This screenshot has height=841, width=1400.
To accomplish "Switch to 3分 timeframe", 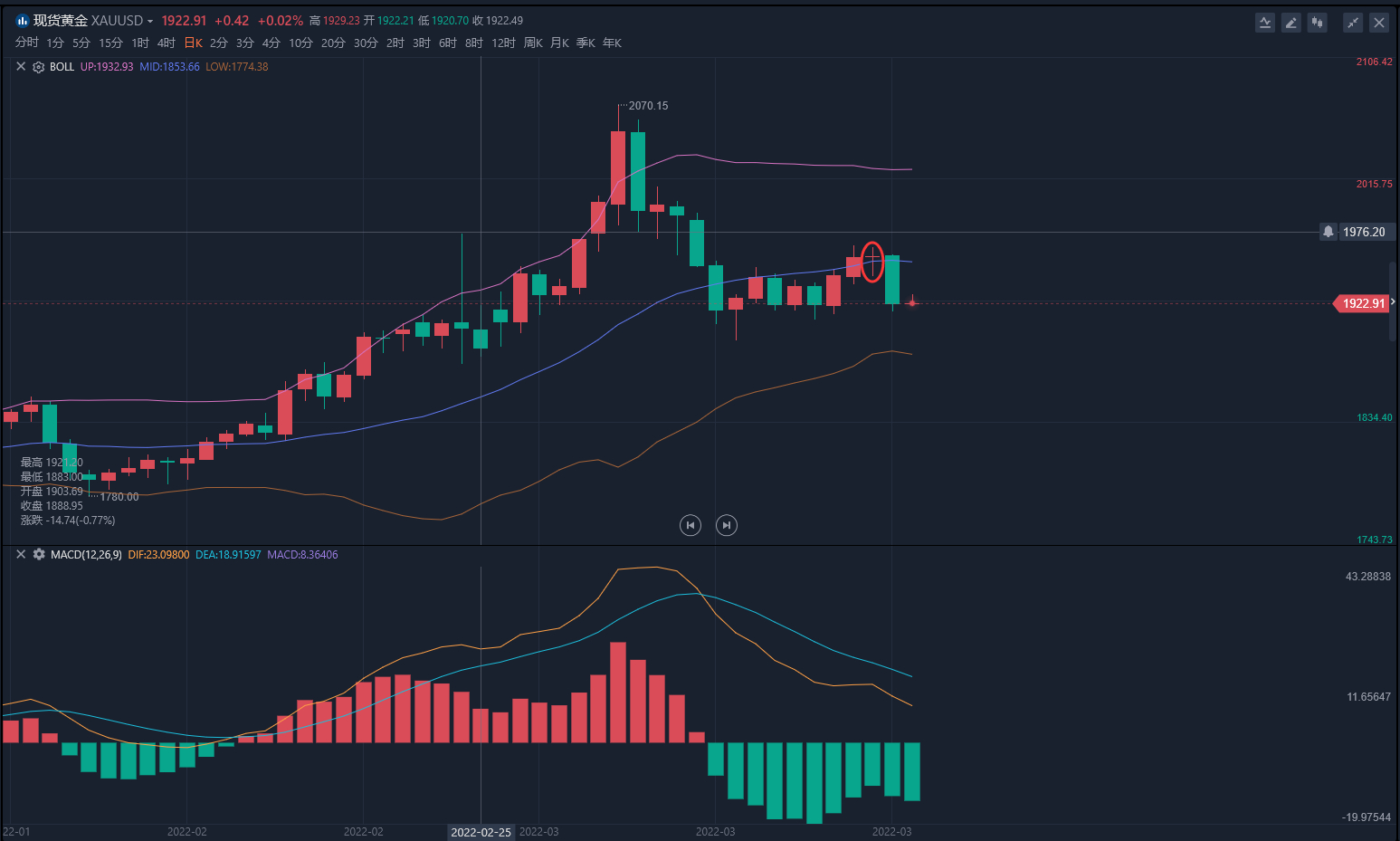I will (245, 43).
